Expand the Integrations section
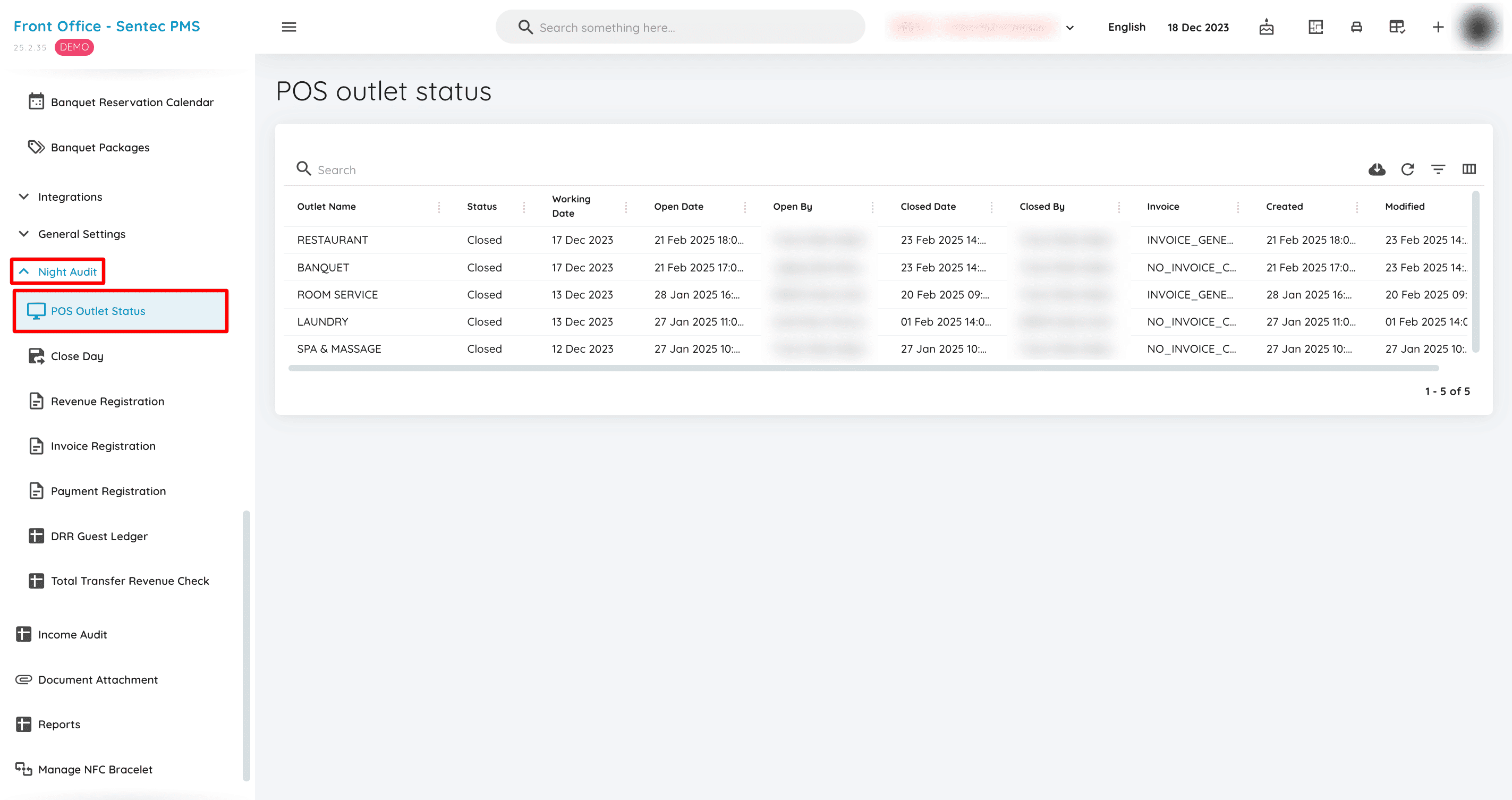 click(61, 197)
